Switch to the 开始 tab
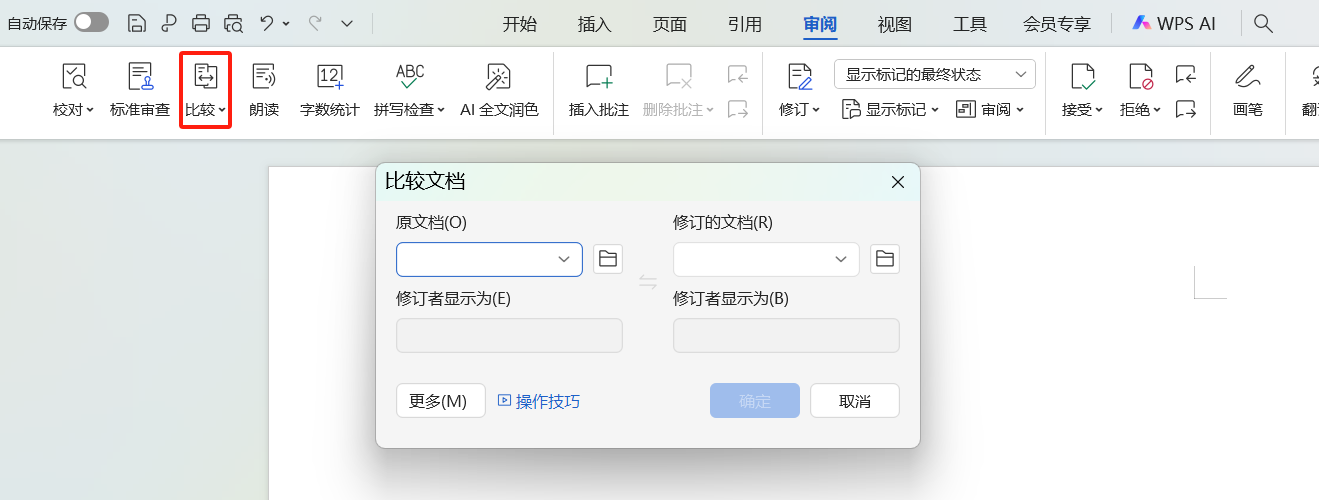 (519, 24)
